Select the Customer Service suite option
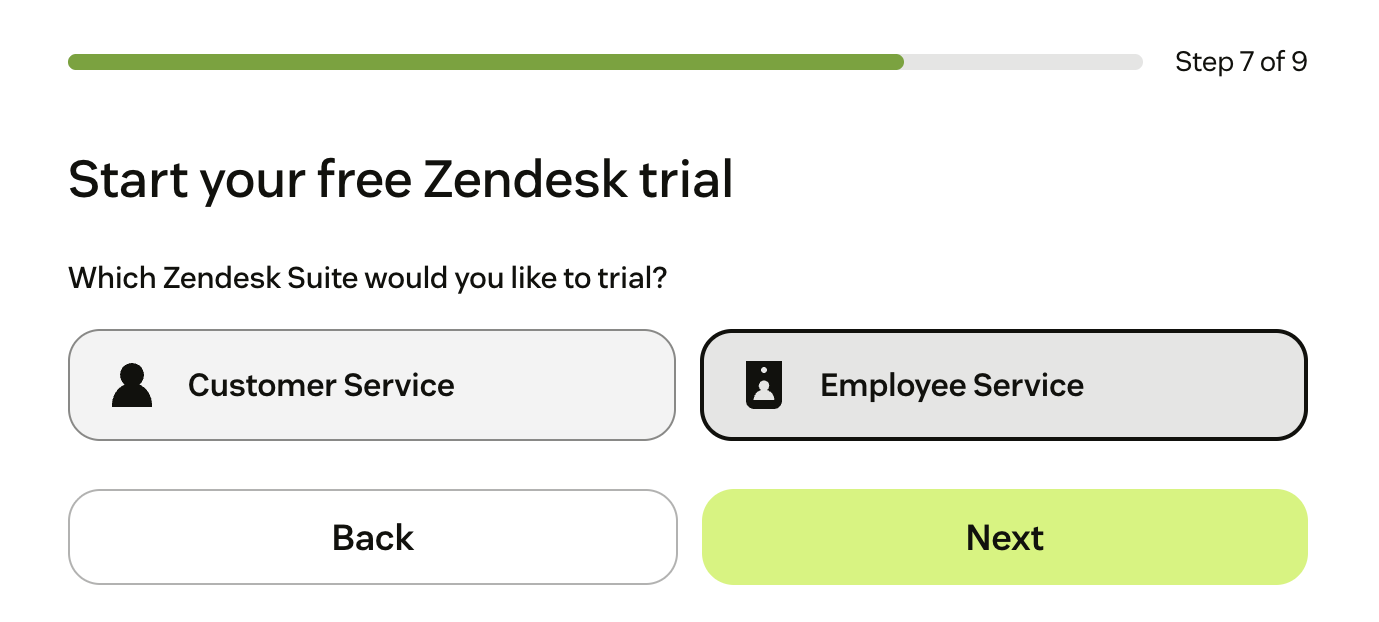 [x=371, y=385]
